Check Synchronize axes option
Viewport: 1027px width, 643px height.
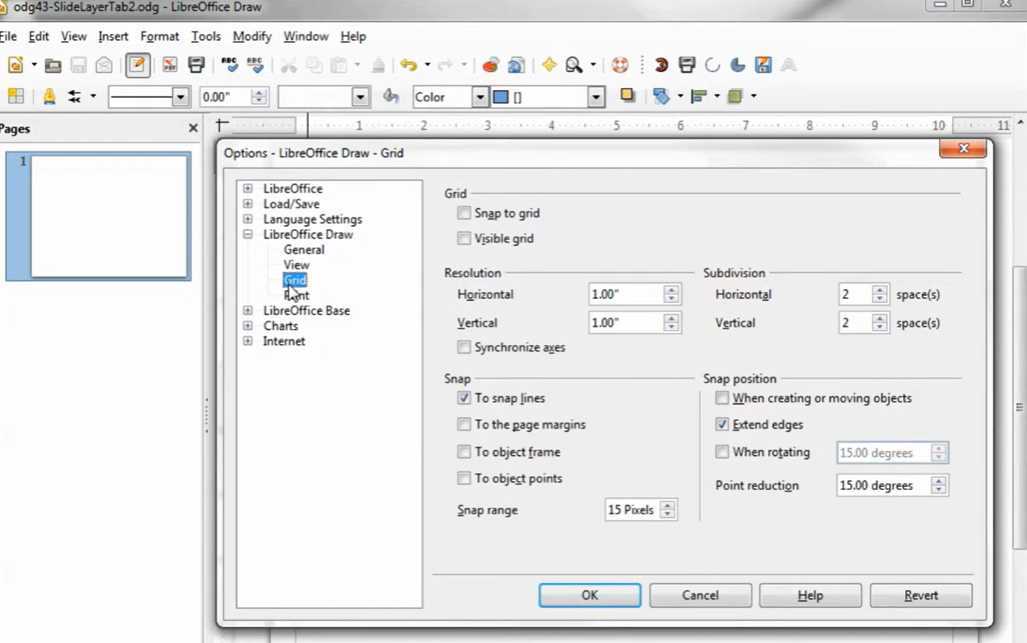point(464,347)
